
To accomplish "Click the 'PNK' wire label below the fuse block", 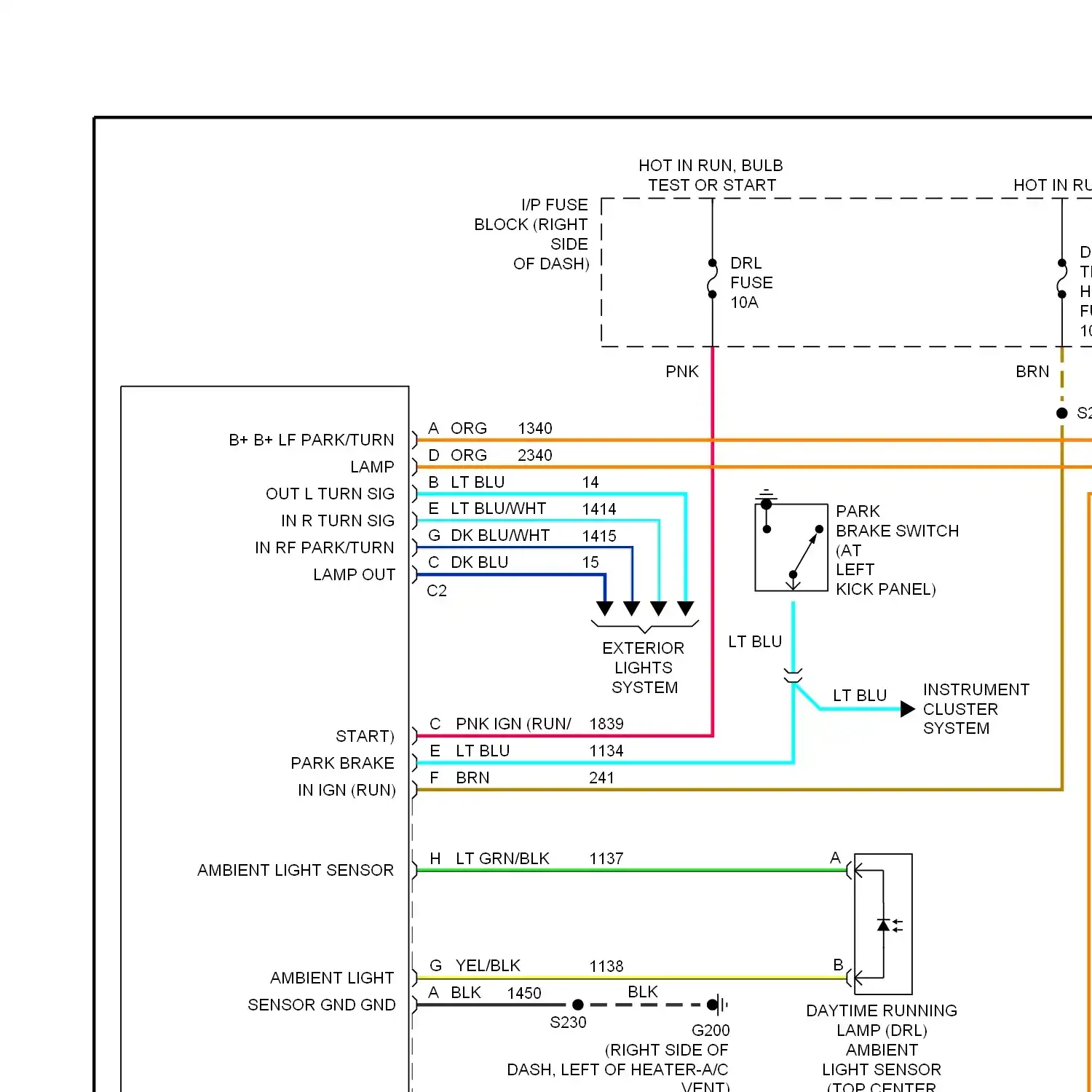I will pyautogui.click(x=682, y=372).
